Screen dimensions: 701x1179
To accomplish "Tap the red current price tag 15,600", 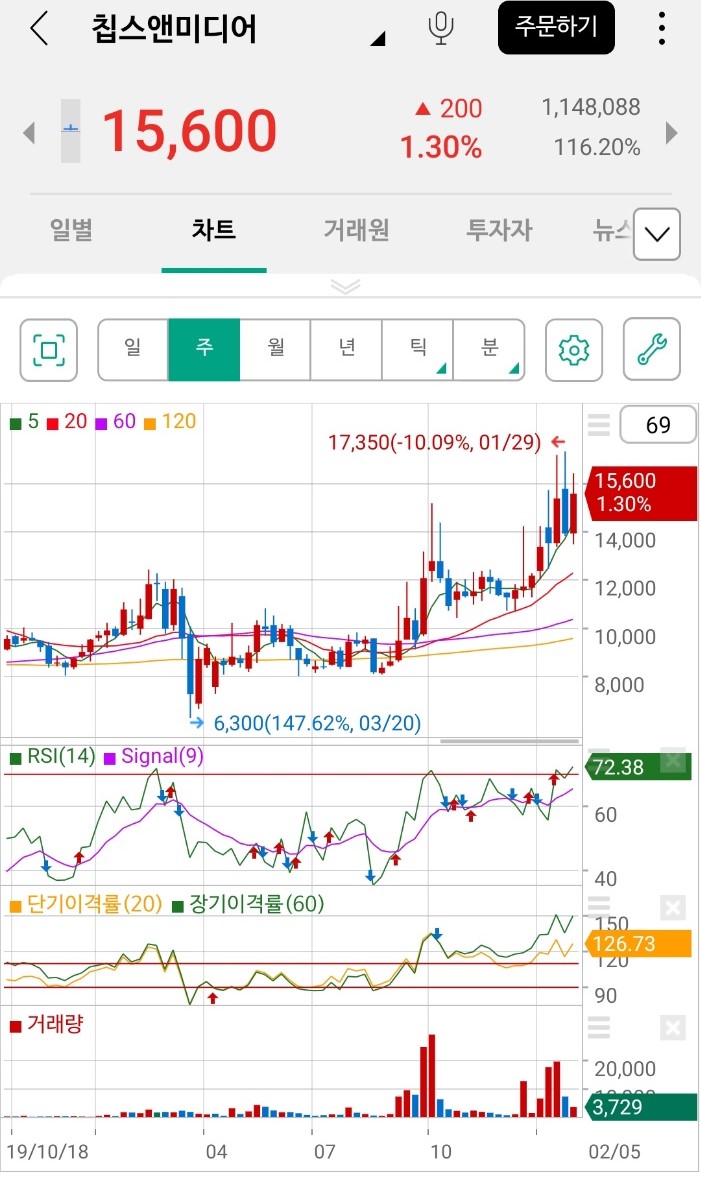I will pyautogui.click(x=642, y=493).
